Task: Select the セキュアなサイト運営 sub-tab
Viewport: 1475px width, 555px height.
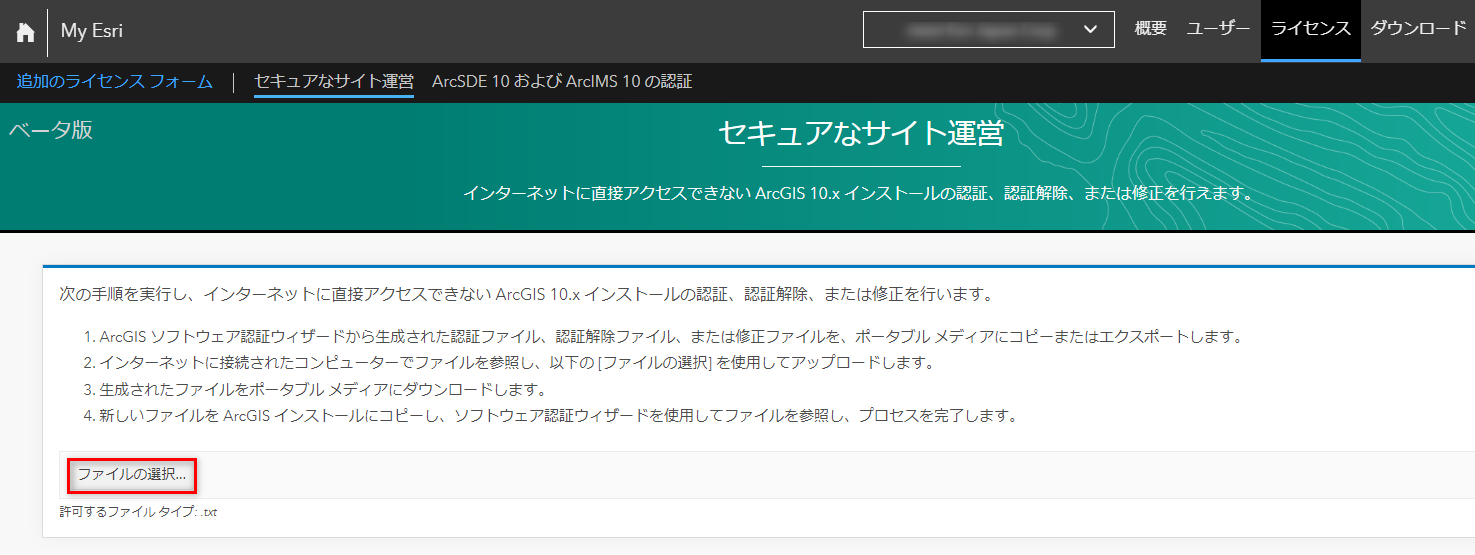Action: 334,82
